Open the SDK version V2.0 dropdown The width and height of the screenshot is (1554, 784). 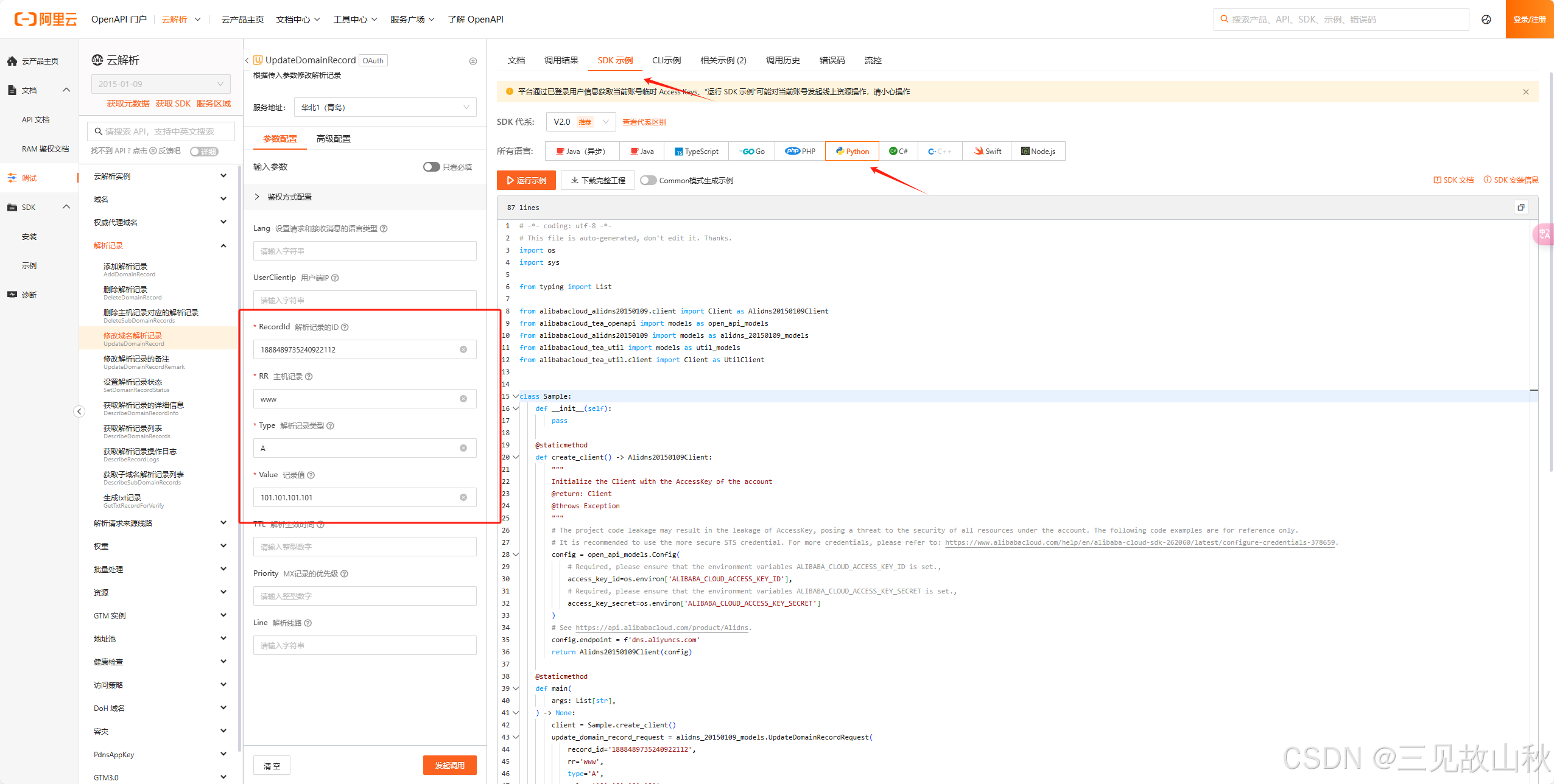580,122
